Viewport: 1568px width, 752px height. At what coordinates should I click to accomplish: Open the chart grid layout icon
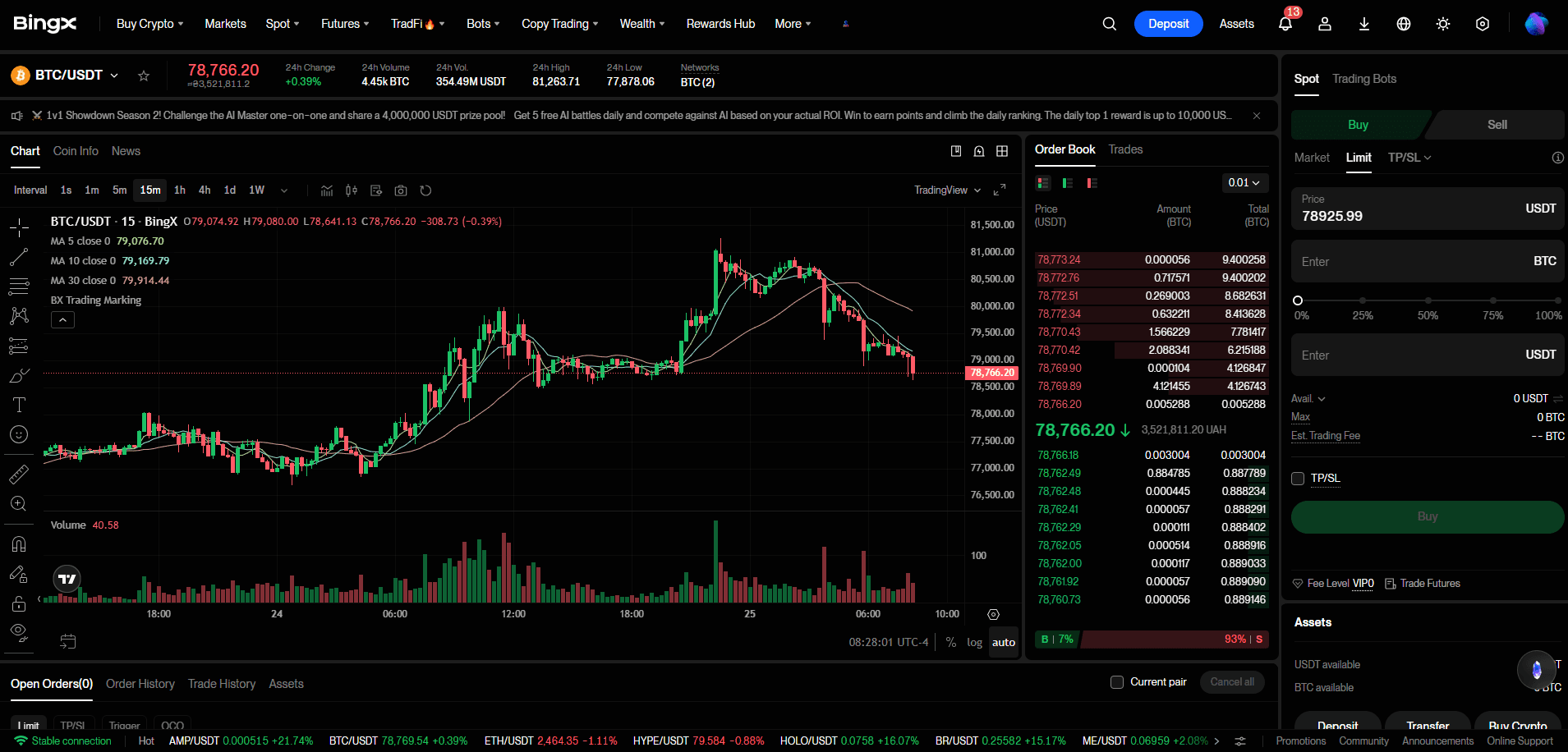click(1002, 151)
